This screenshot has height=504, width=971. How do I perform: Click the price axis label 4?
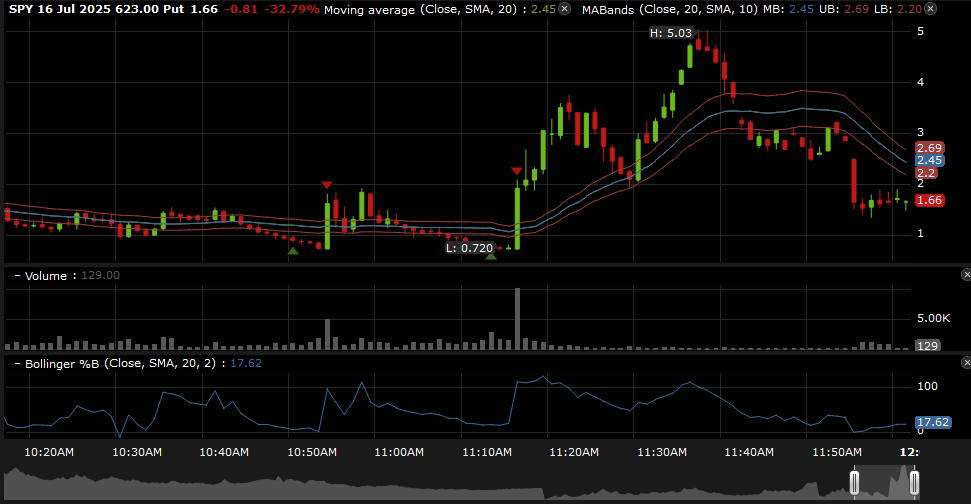pos(920,82)
